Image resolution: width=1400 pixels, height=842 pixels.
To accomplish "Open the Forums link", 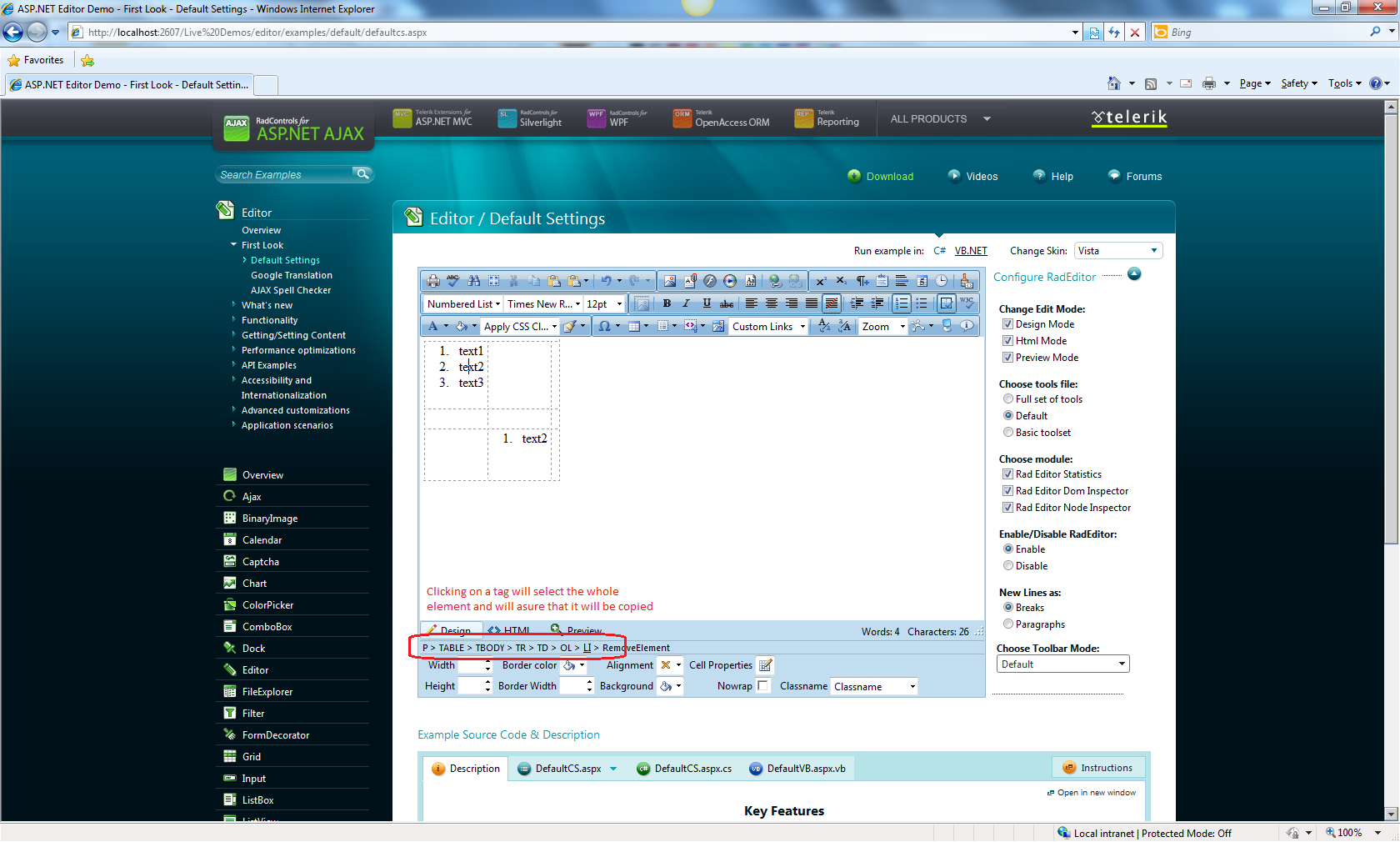I will [x=1135, y=176].
